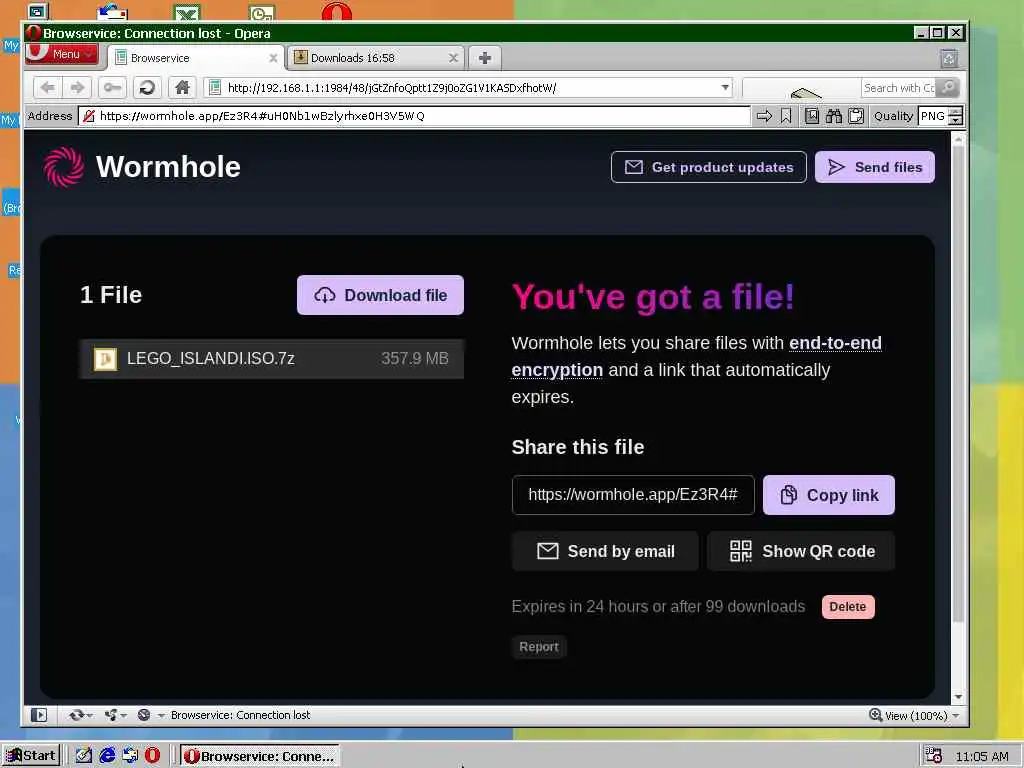Screen dimensions: 1024x768
Task: Click the Quality PNG value field
Action: [933, 116]
